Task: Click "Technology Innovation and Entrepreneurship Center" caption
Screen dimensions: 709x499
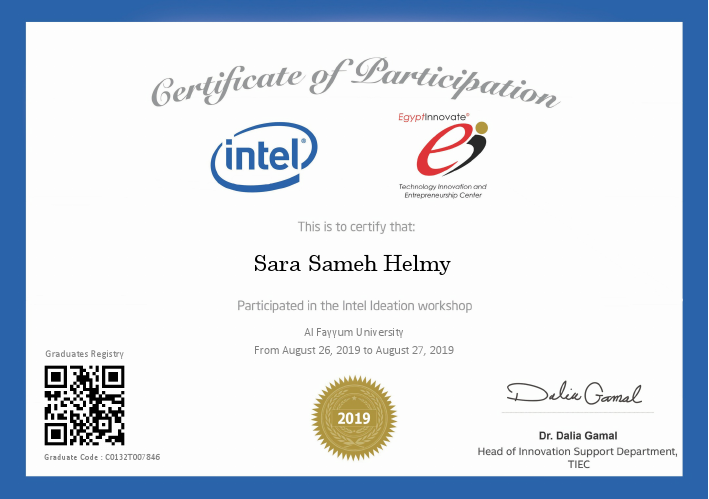Action: pos(443,191)
